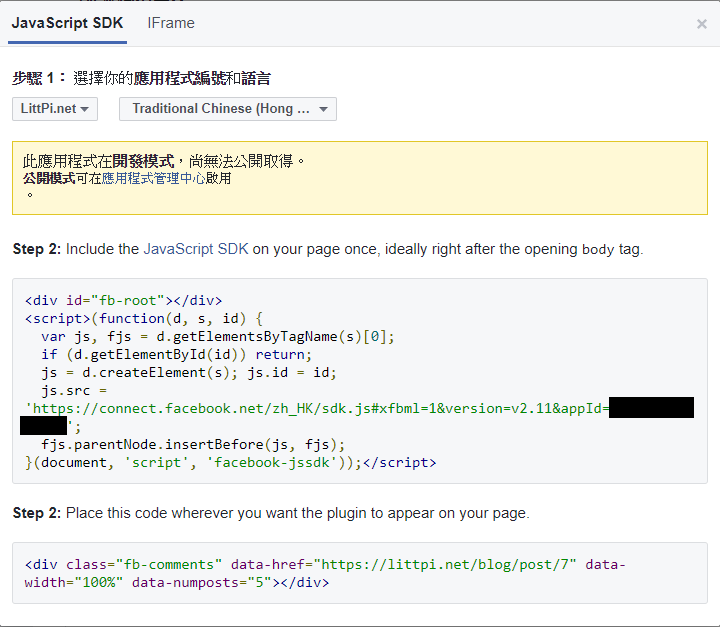Click the fb-root div code line
This screenshot has width=720, height=627.
(x=124, y=300)
